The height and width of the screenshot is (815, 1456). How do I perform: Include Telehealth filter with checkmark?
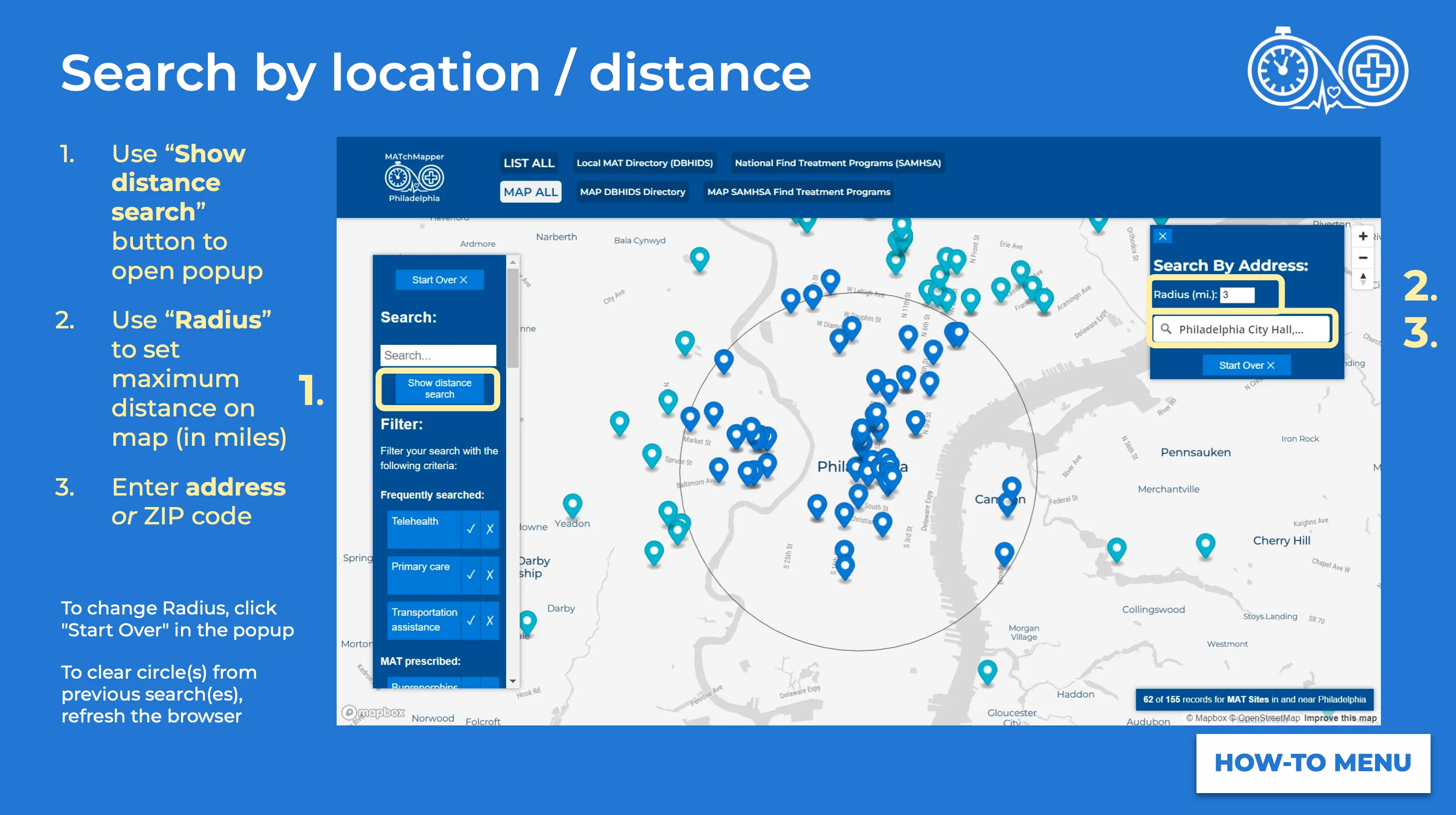click(x=471, y=529)
